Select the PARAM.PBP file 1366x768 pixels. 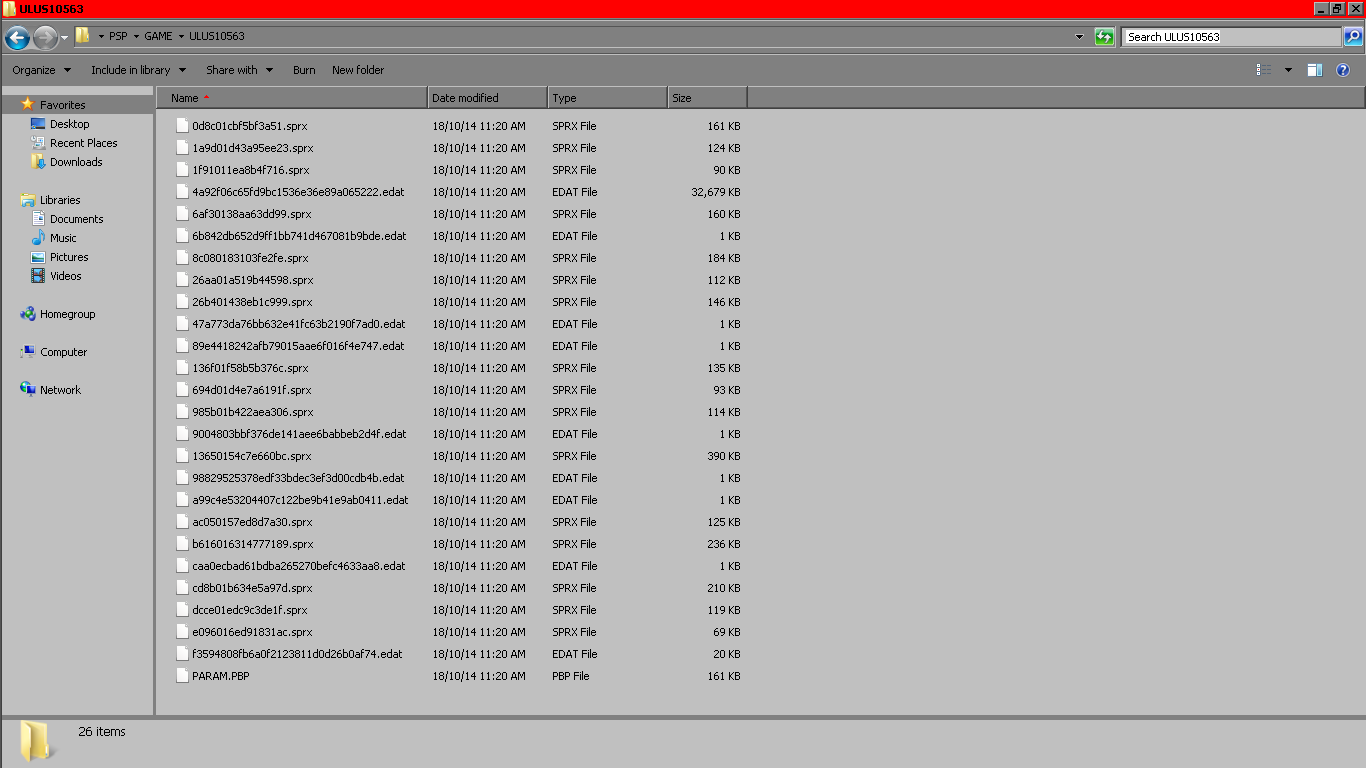(220, 676)
